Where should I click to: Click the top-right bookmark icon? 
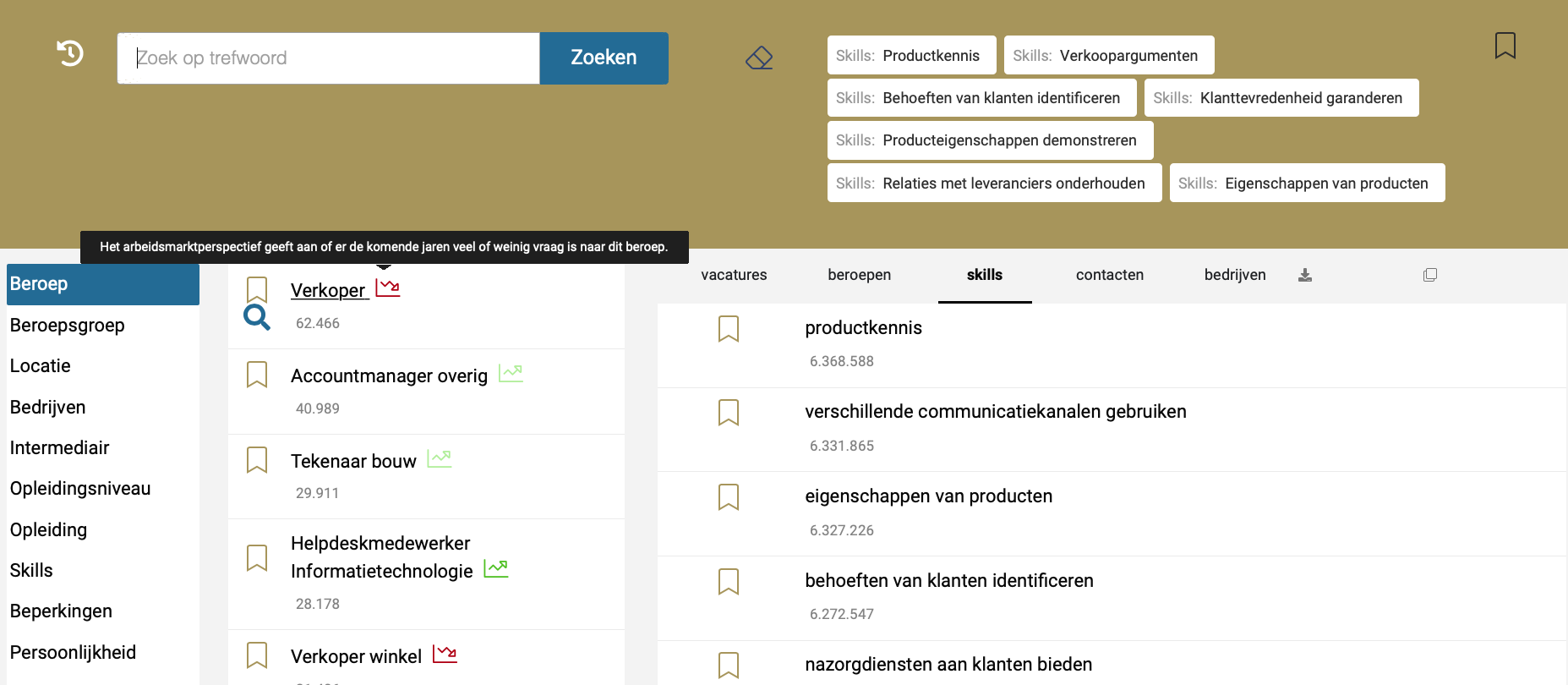coord(1505,46)
